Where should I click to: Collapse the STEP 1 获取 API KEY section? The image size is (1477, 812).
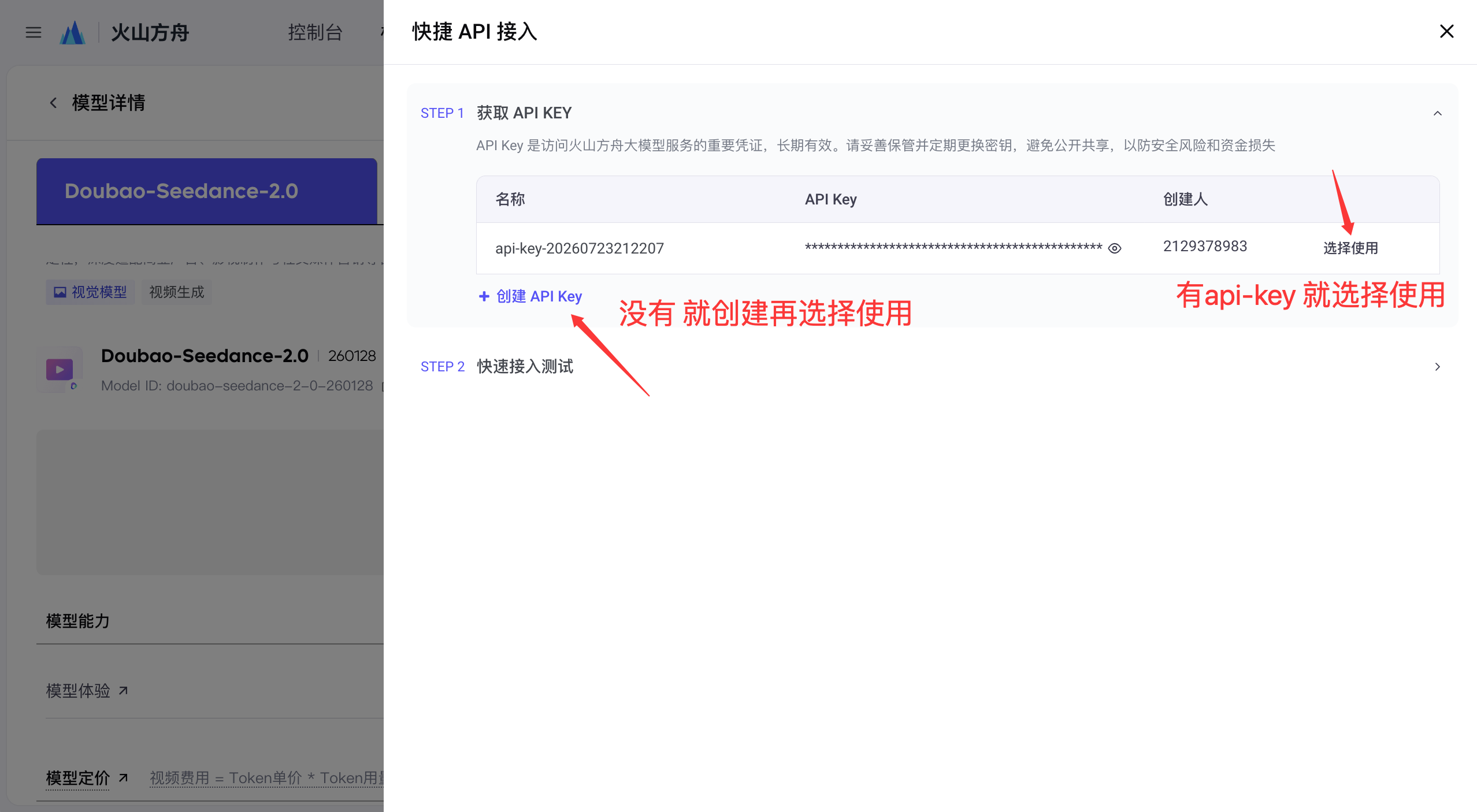[x=1438, y=113]
